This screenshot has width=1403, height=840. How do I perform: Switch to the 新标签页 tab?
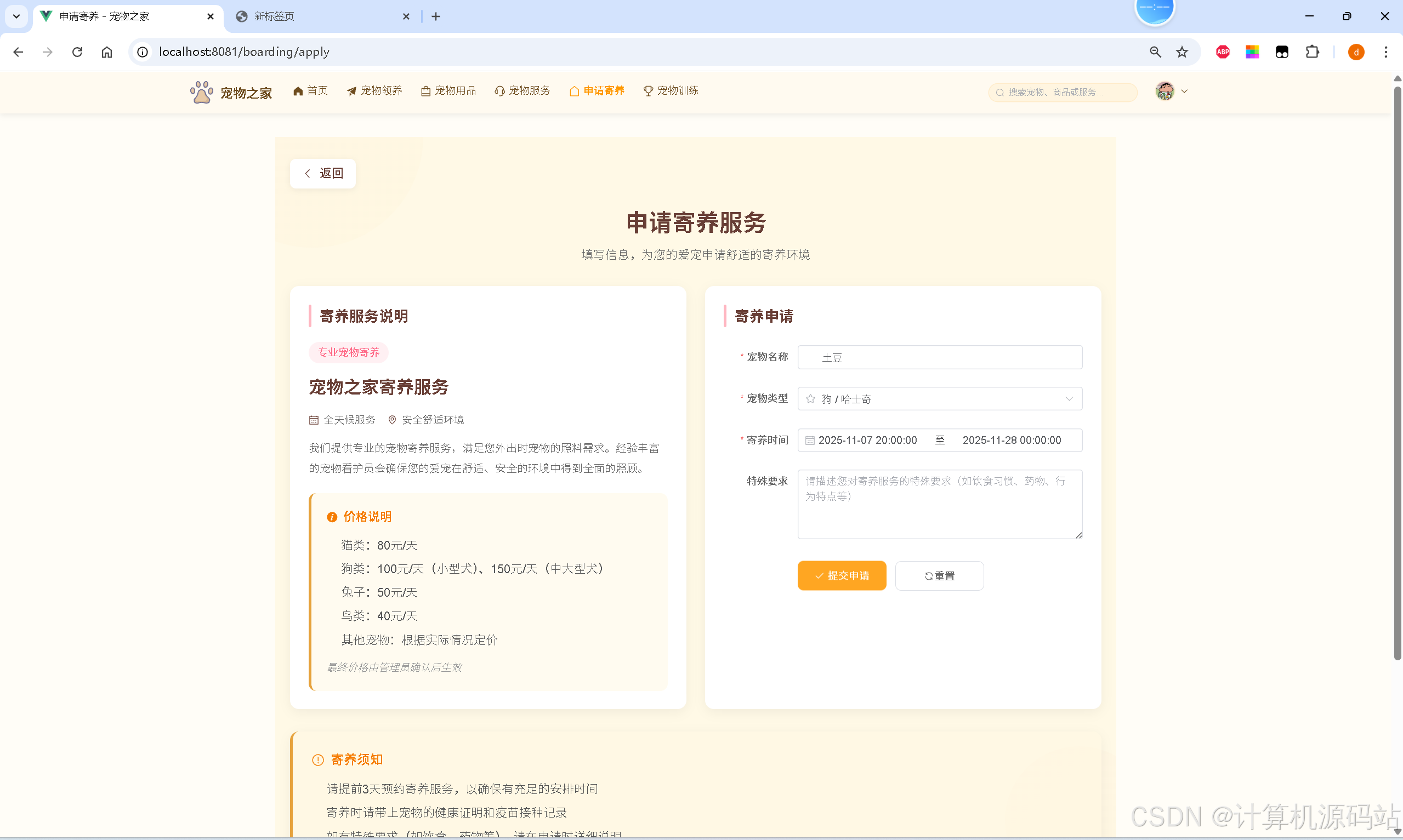tap(323, 16)
